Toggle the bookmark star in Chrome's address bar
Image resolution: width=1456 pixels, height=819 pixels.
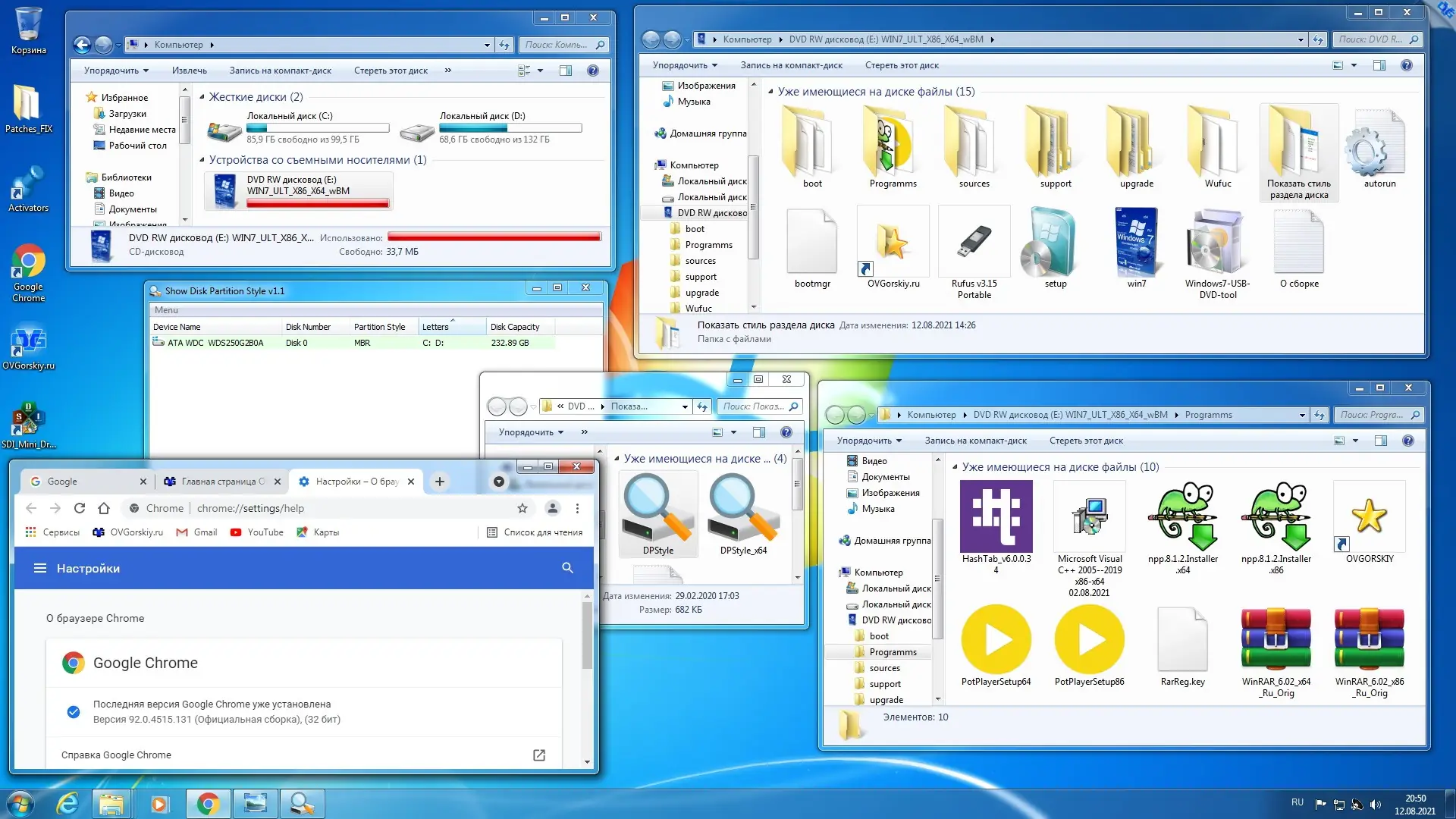520,508
